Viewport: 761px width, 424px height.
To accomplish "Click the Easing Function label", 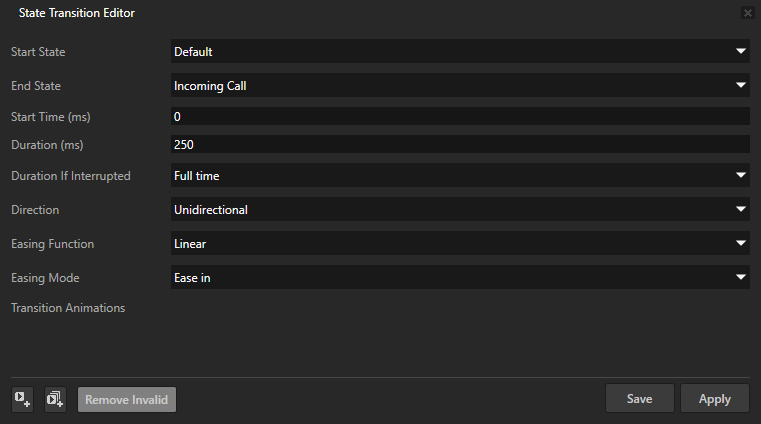I will [52, 244].
